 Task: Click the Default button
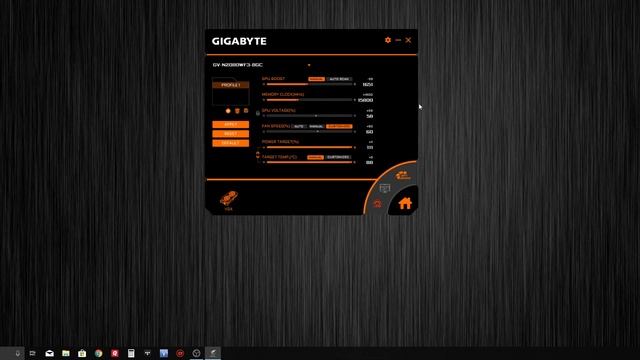pos(231,143)
